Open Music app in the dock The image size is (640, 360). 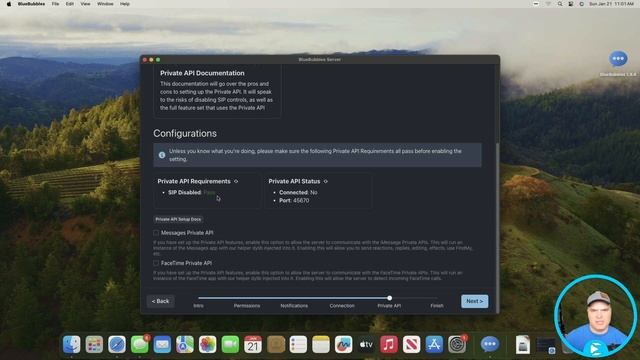tap(389, 344)
